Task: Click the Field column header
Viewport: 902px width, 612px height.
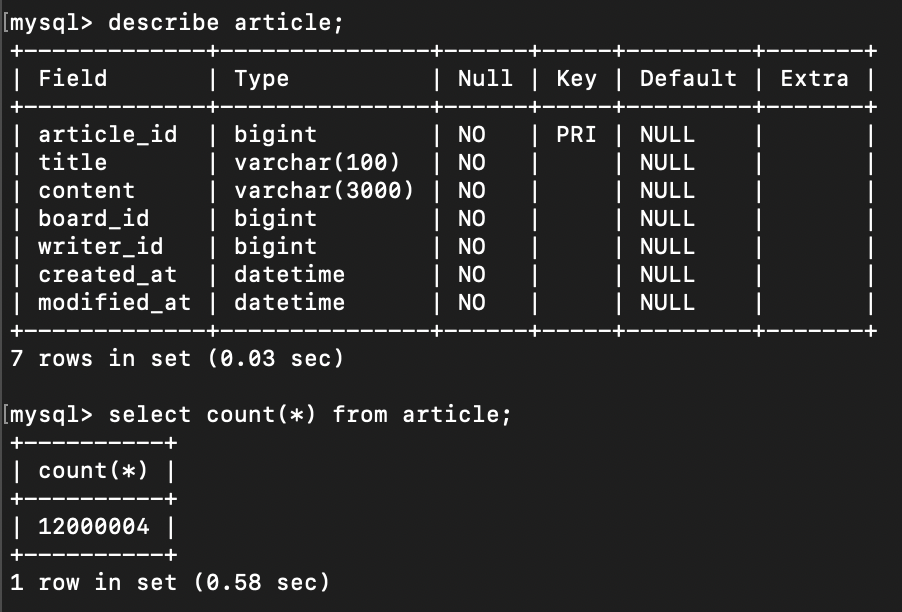Action: pos(72,79)
